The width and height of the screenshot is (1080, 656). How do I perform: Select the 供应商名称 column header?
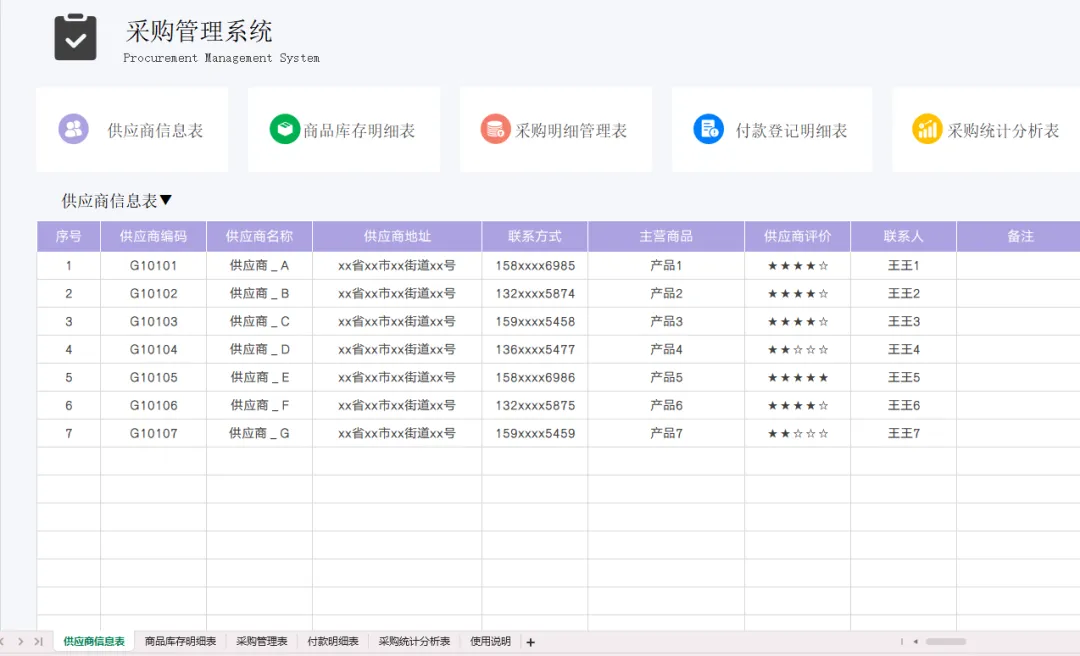(x=260, y=236)
